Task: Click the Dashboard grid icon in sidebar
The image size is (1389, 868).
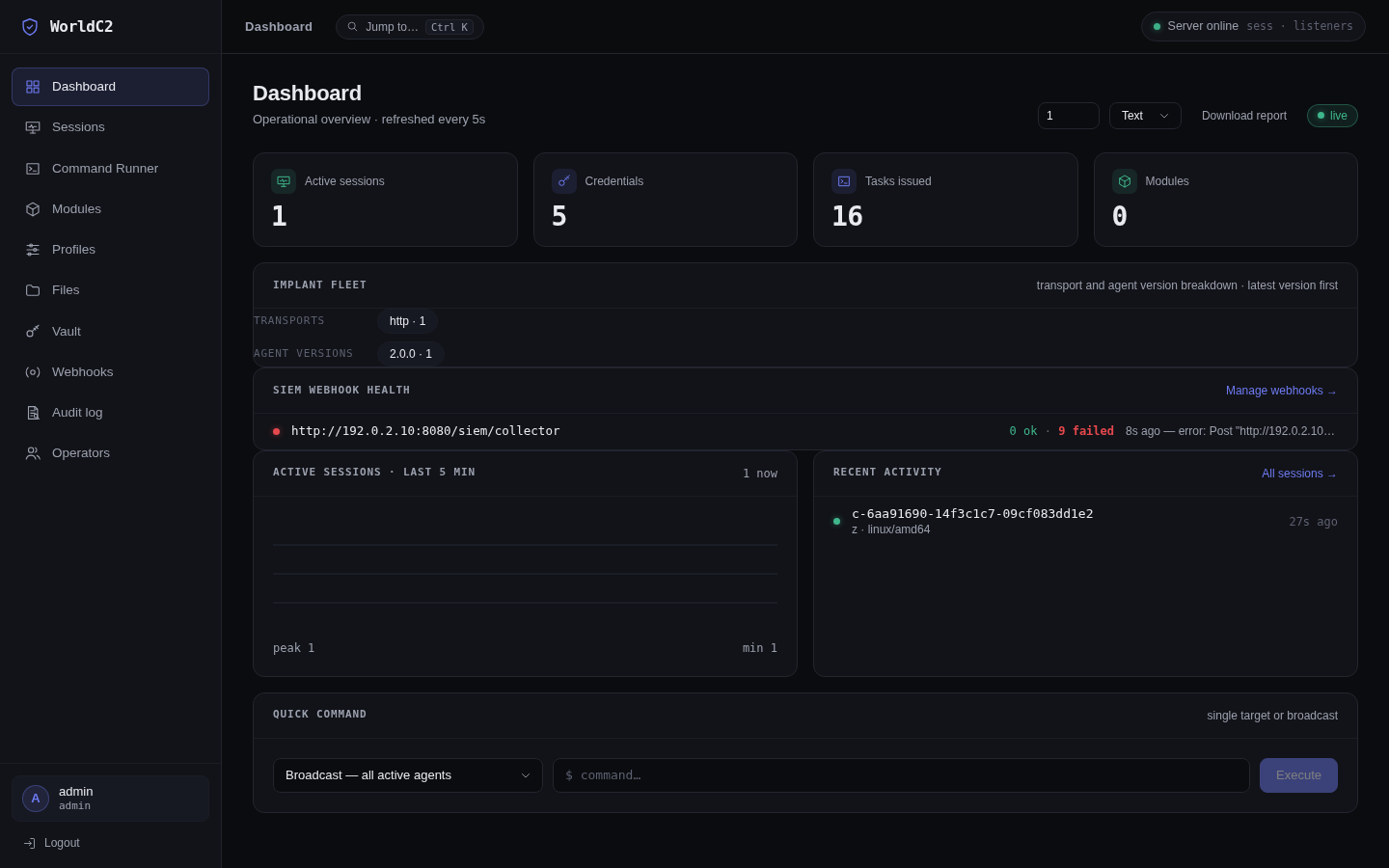Action: [33, 87]
